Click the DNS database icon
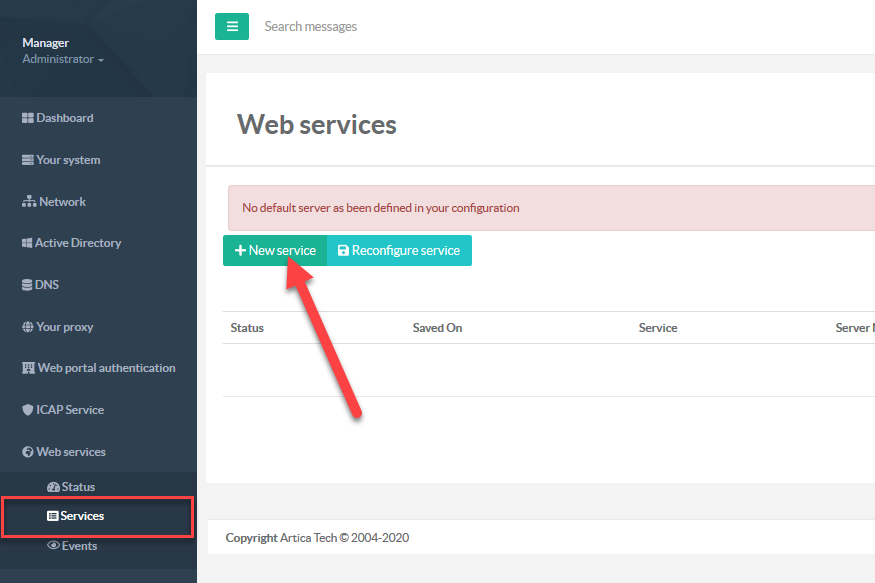Viewport: 875px width, 583px height. [x=27, y=285]
